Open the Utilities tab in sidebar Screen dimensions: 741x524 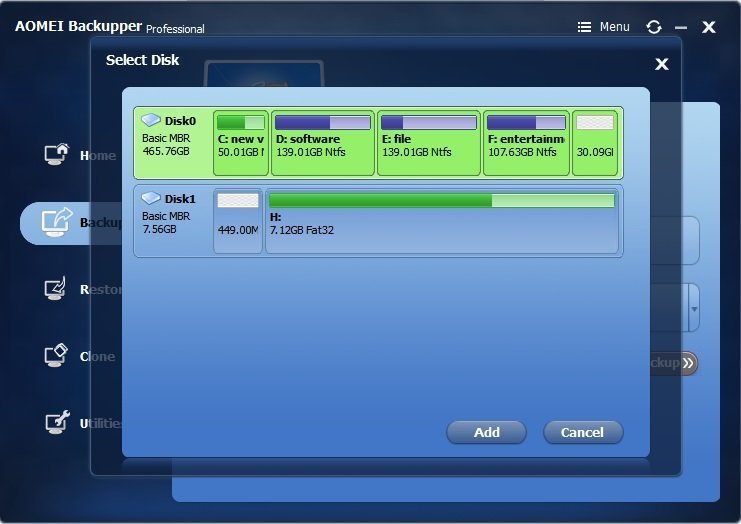[x=83, y=423]
